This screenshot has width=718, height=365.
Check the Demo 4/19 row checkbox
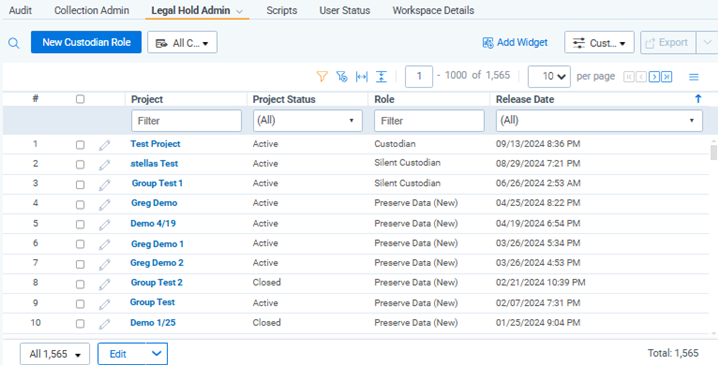[x=80, y=224]
